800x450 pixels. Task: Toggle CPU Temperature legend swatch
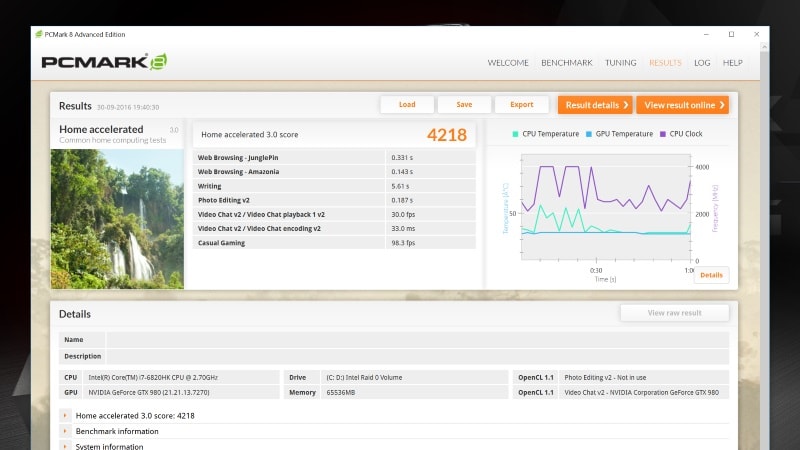(x=515, y=134)
